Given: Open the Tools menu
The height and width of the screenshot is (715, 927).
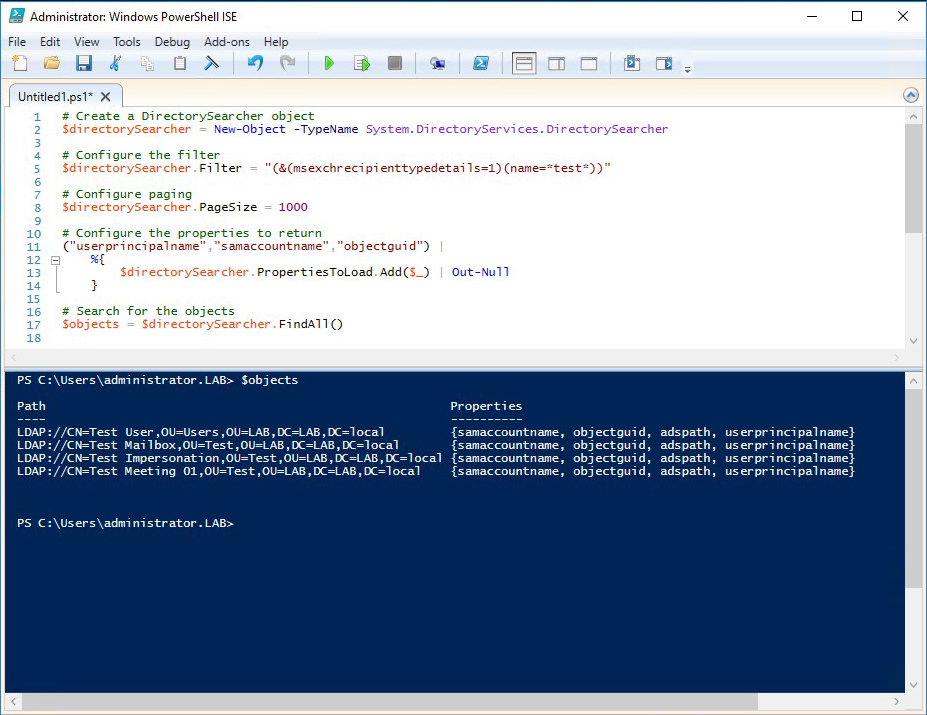Looking at the screenshot, I should point(127,42).
